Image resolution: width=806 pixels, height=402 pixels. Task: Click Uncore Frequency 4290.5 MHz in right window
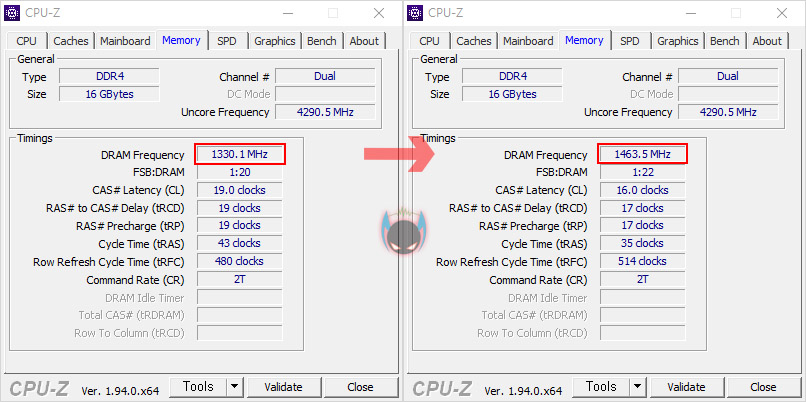728,112
